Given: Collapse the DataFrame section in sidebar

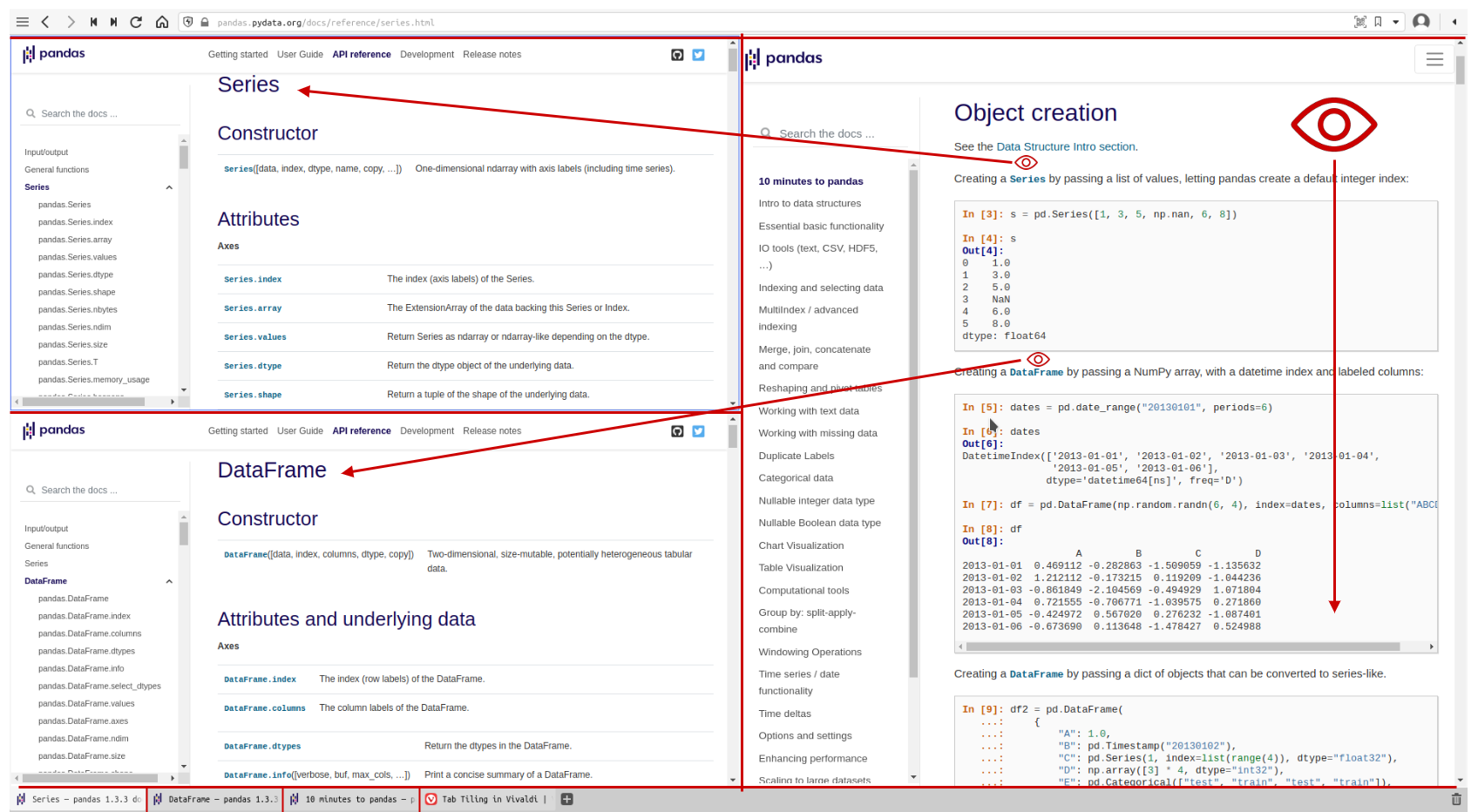Looking at the screenshot, I should click(169, 581).
